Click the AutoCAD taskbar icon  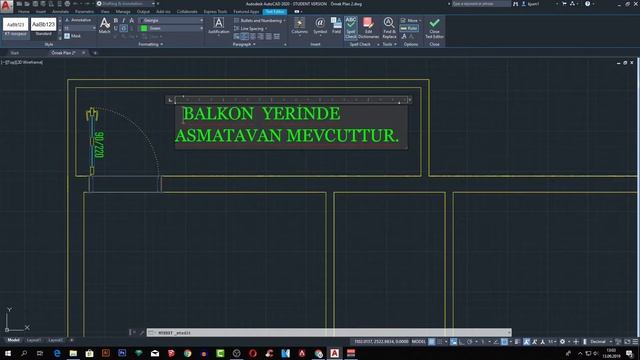tap(334, 353)
